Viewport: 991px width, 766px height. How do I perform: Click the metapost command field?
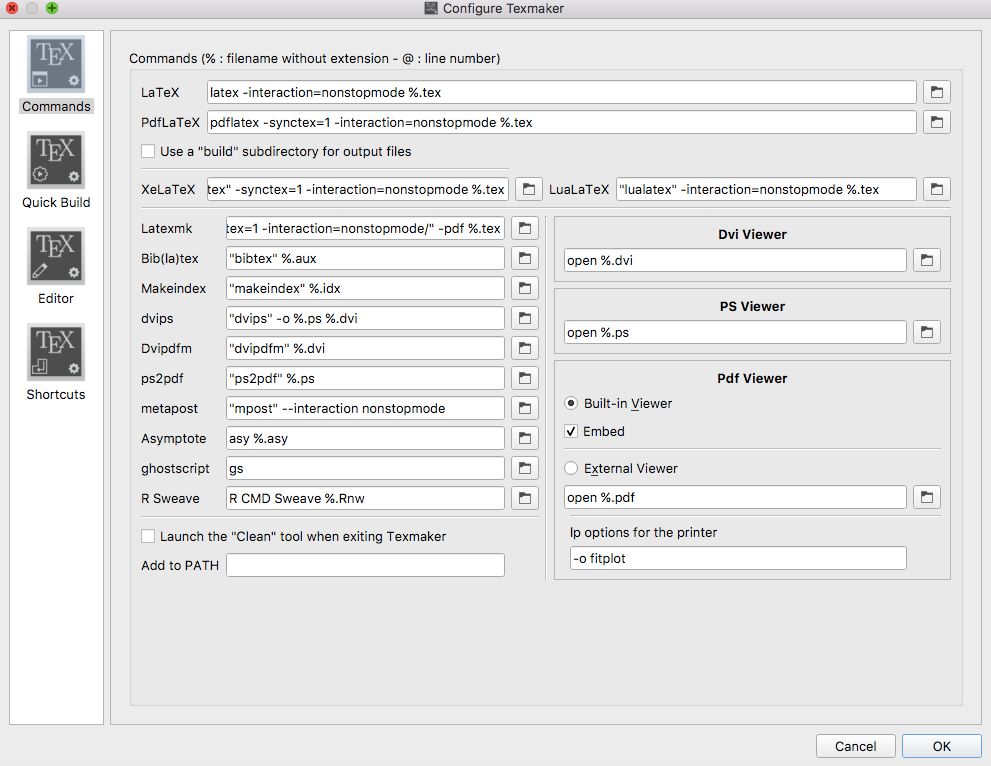pos(365,408)
